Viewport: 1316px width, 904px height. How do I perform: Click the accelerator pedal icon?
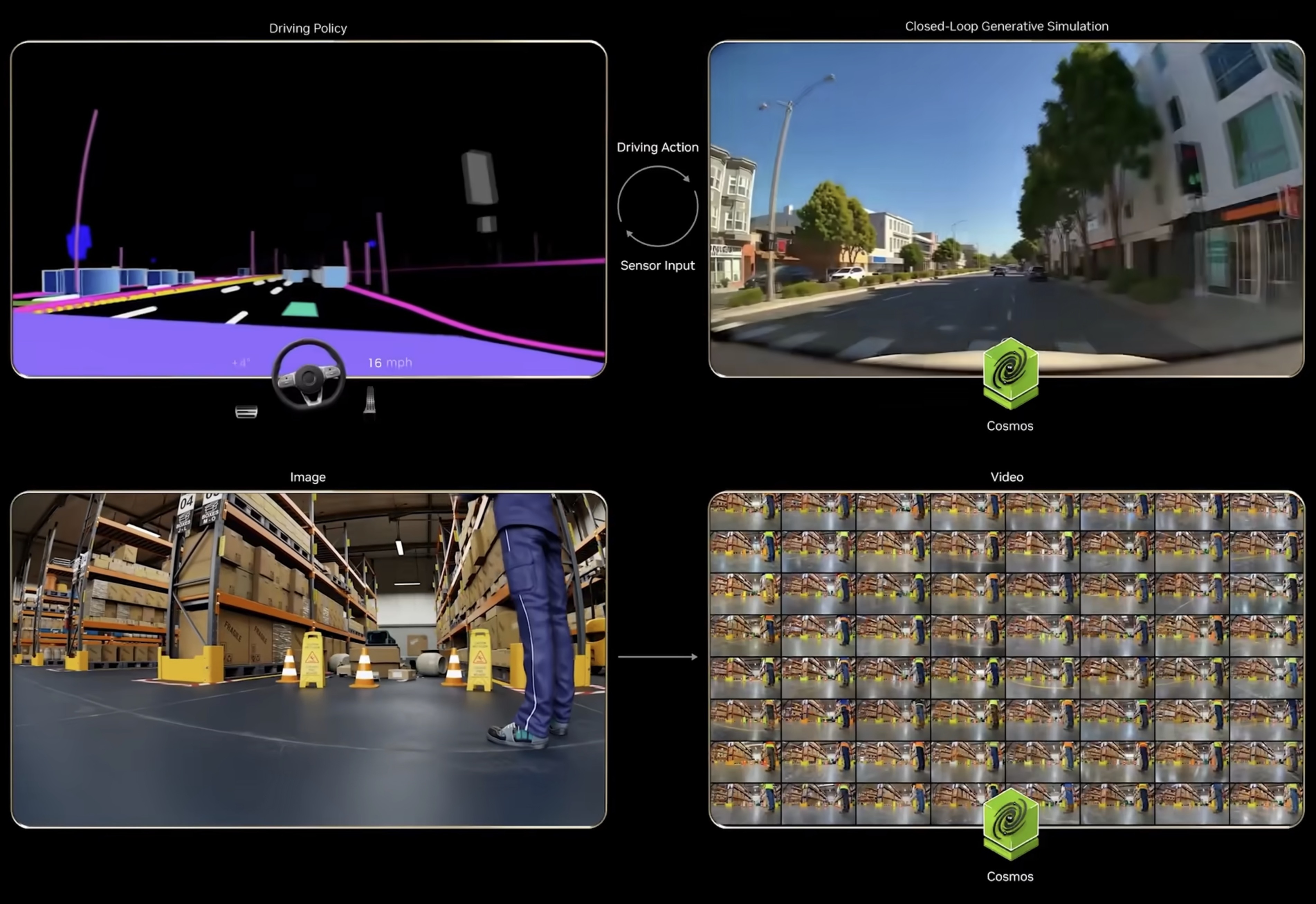point(370,400)
